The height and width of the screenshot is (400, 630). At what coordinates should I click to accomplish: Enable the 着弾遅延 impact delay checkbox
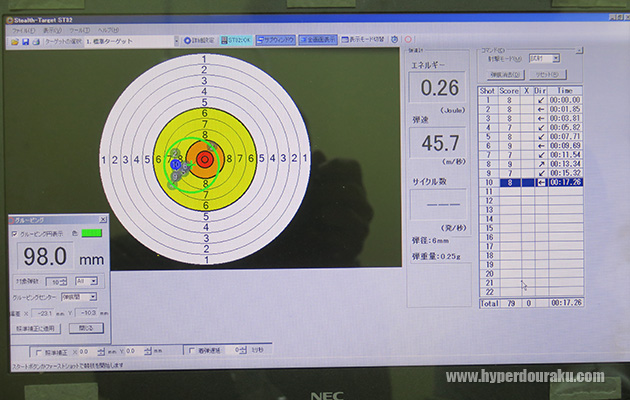pyautogui.click(x=192, y=352)
